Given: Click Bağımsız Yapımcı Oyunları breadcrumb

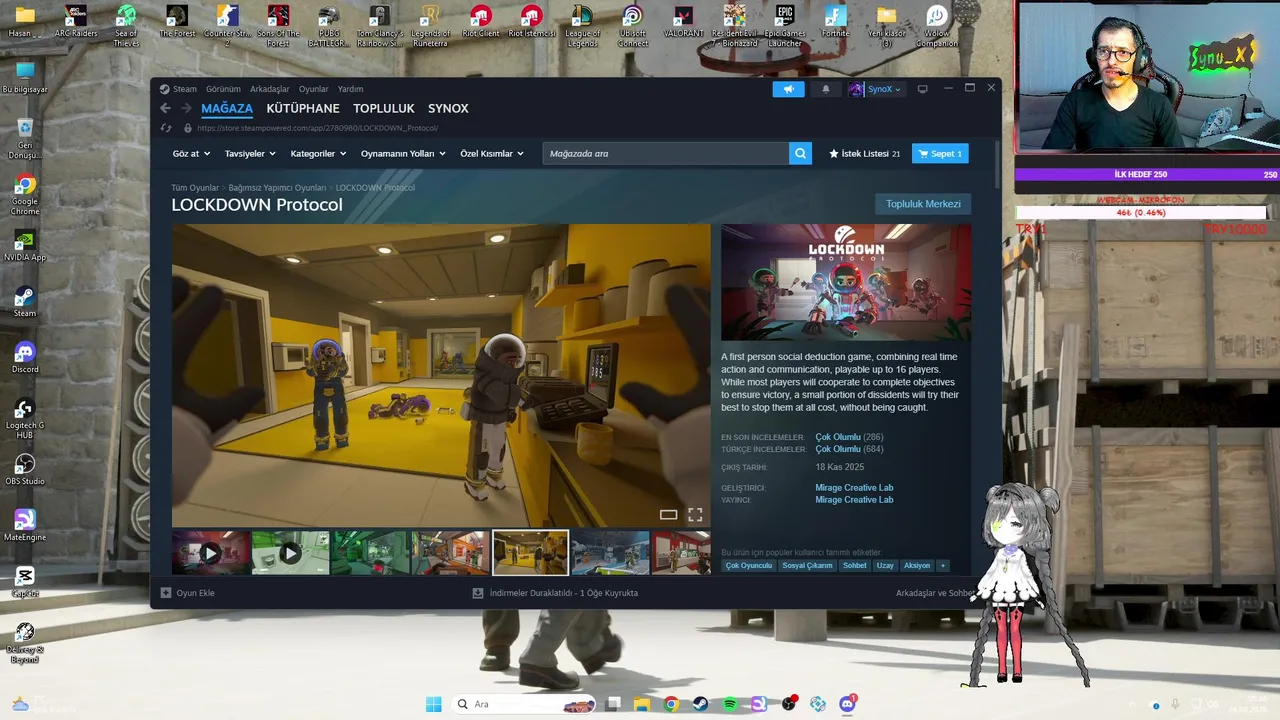Looking at the screenshot, I should [277, 188].
